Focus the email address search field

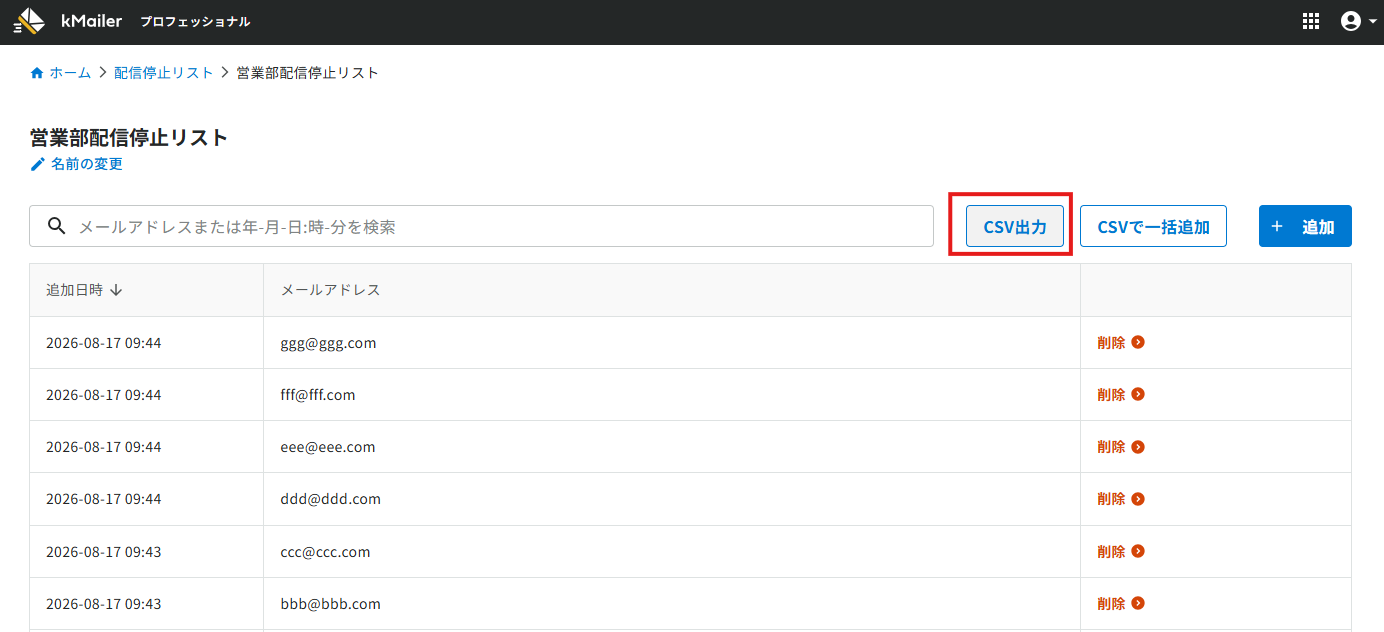coord(481,226)
